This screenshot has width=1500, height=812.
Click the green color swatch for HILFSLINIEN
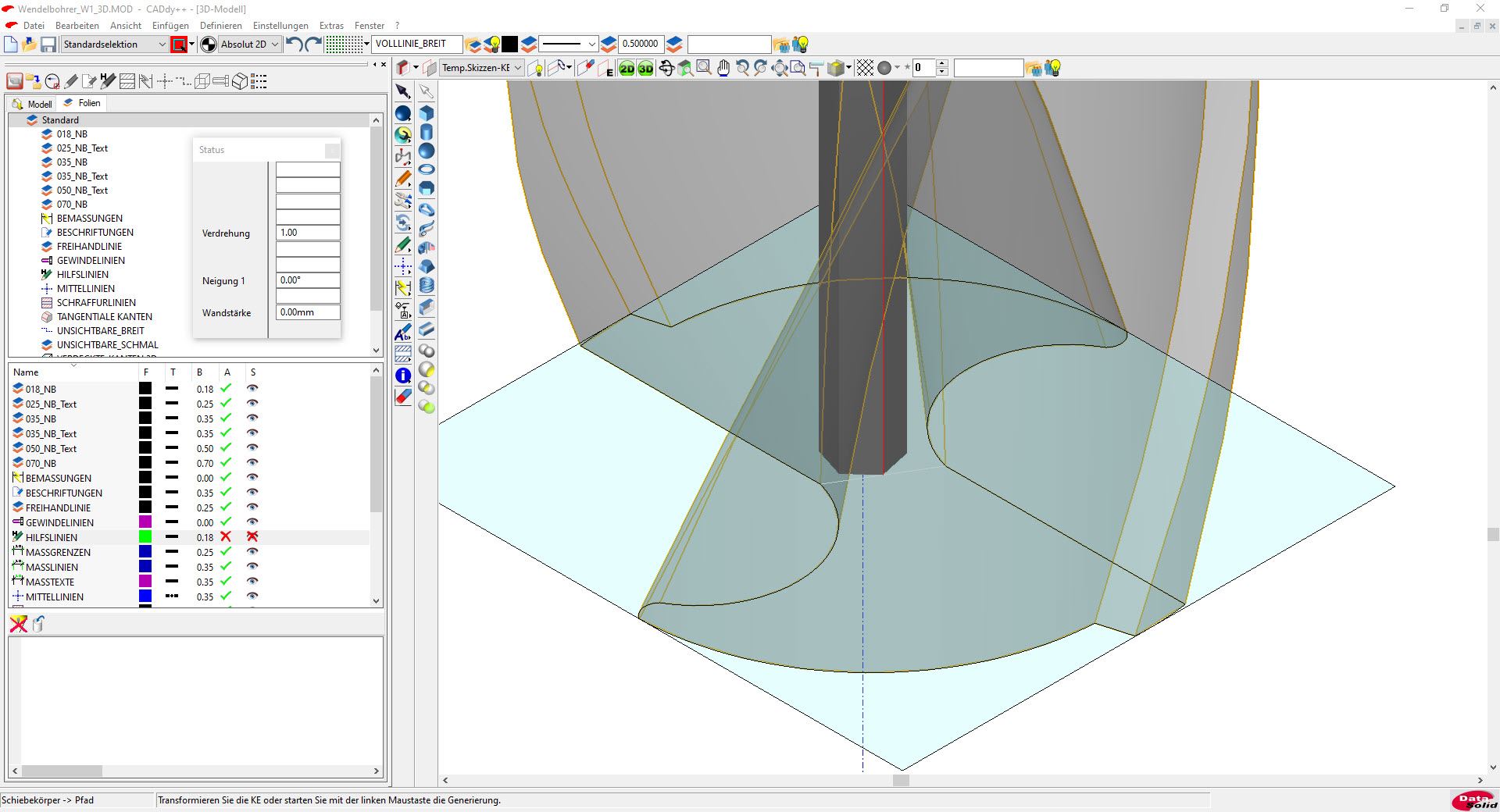point(145,537)
